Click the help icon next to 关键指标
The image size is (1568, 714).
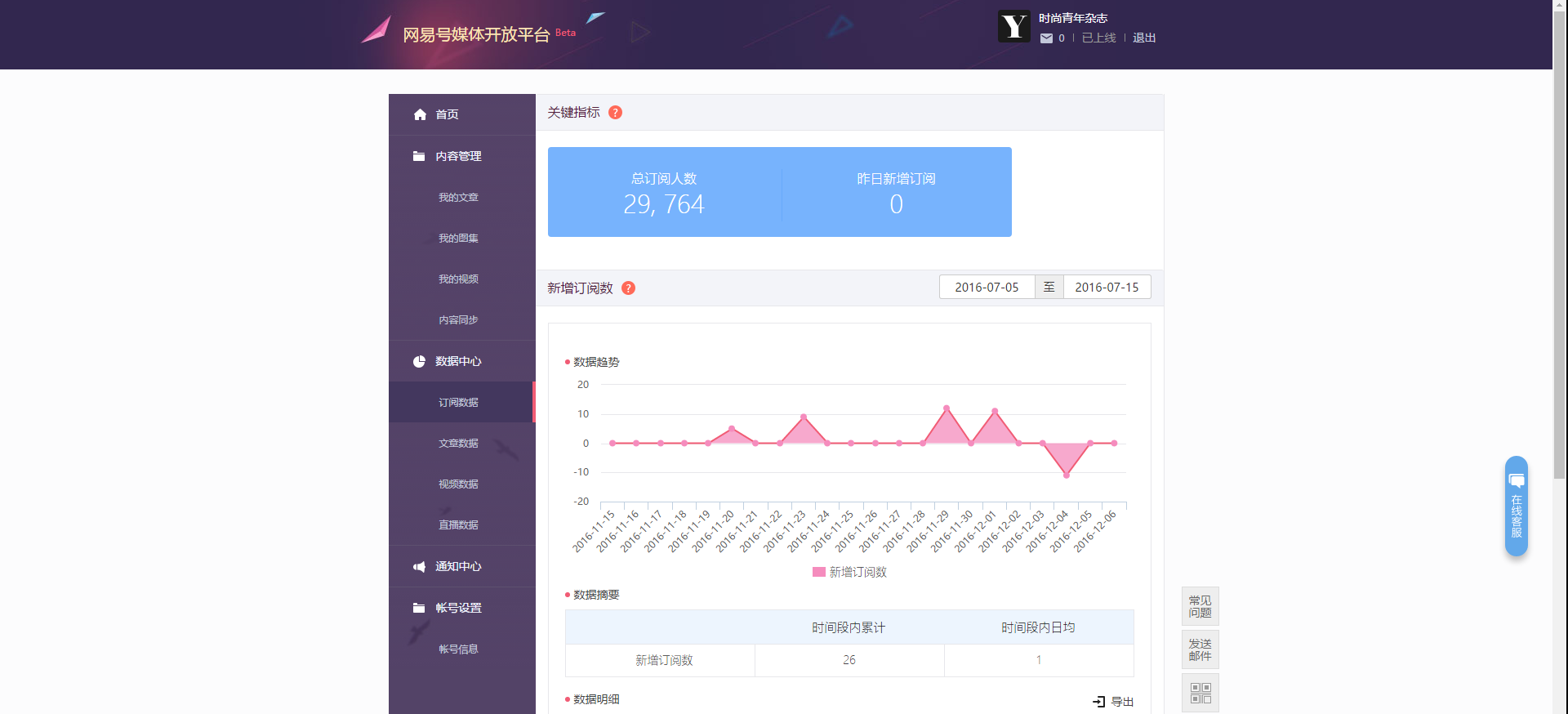(x=615, y=113)
